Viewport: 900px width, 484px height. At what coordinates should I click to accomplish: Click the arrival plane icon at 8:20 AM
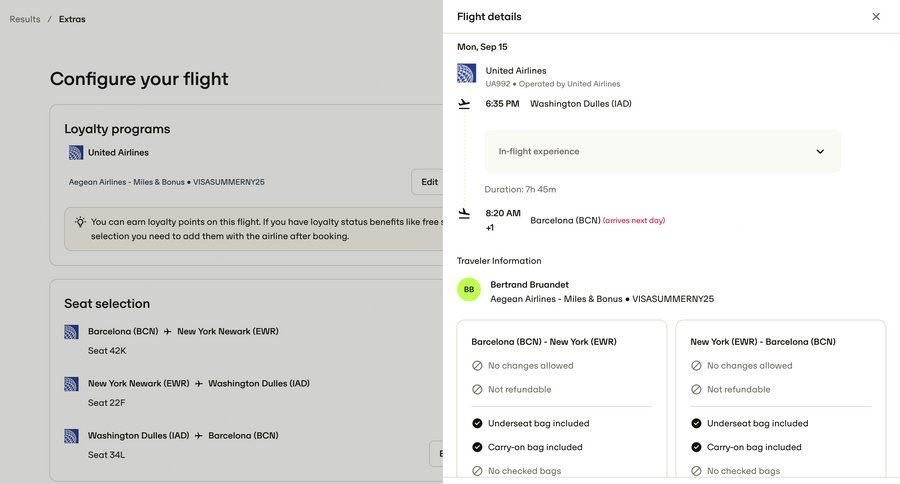[464, 213]
